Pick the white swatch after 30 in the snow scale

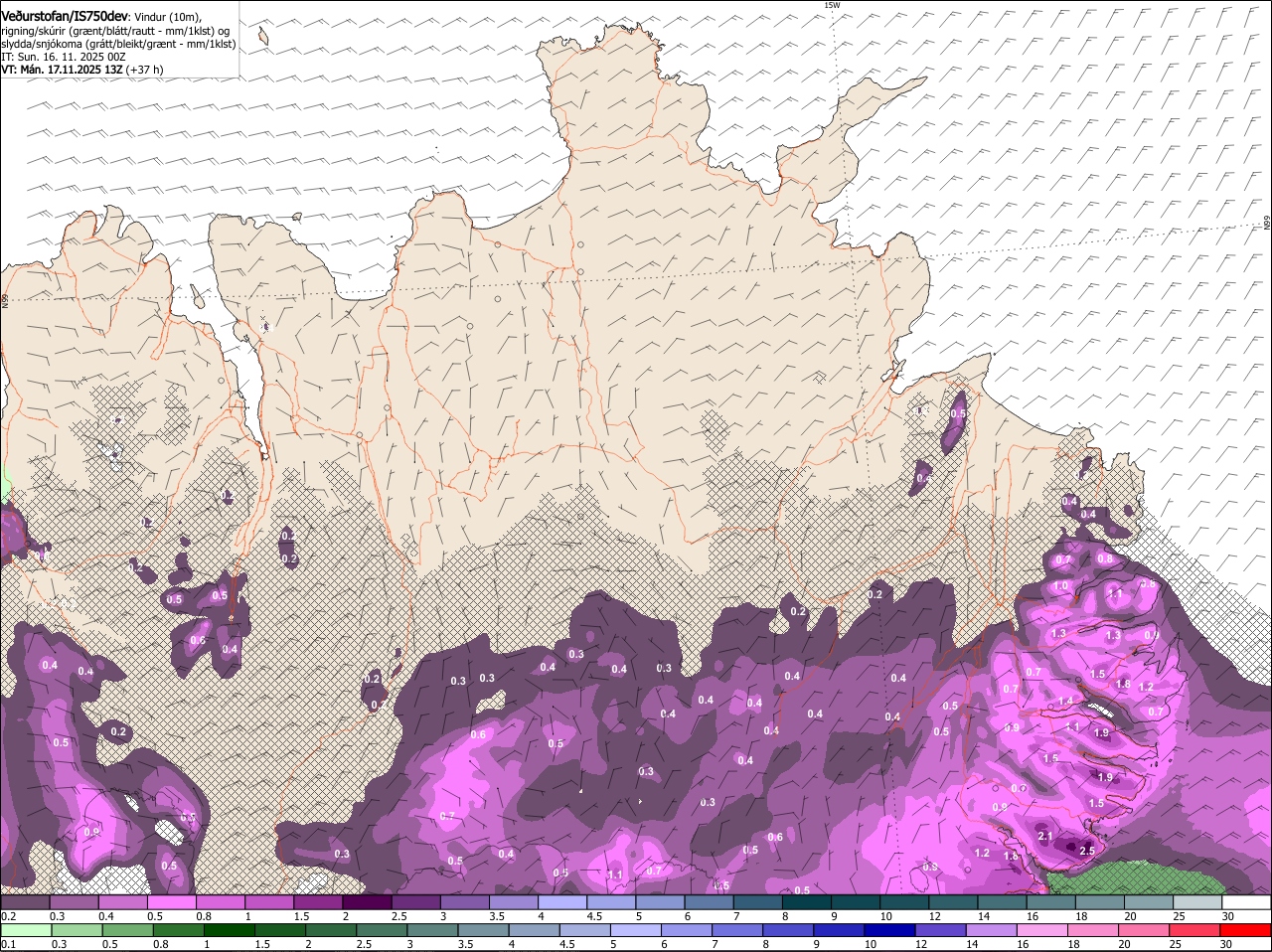[x=1246, y=902]
